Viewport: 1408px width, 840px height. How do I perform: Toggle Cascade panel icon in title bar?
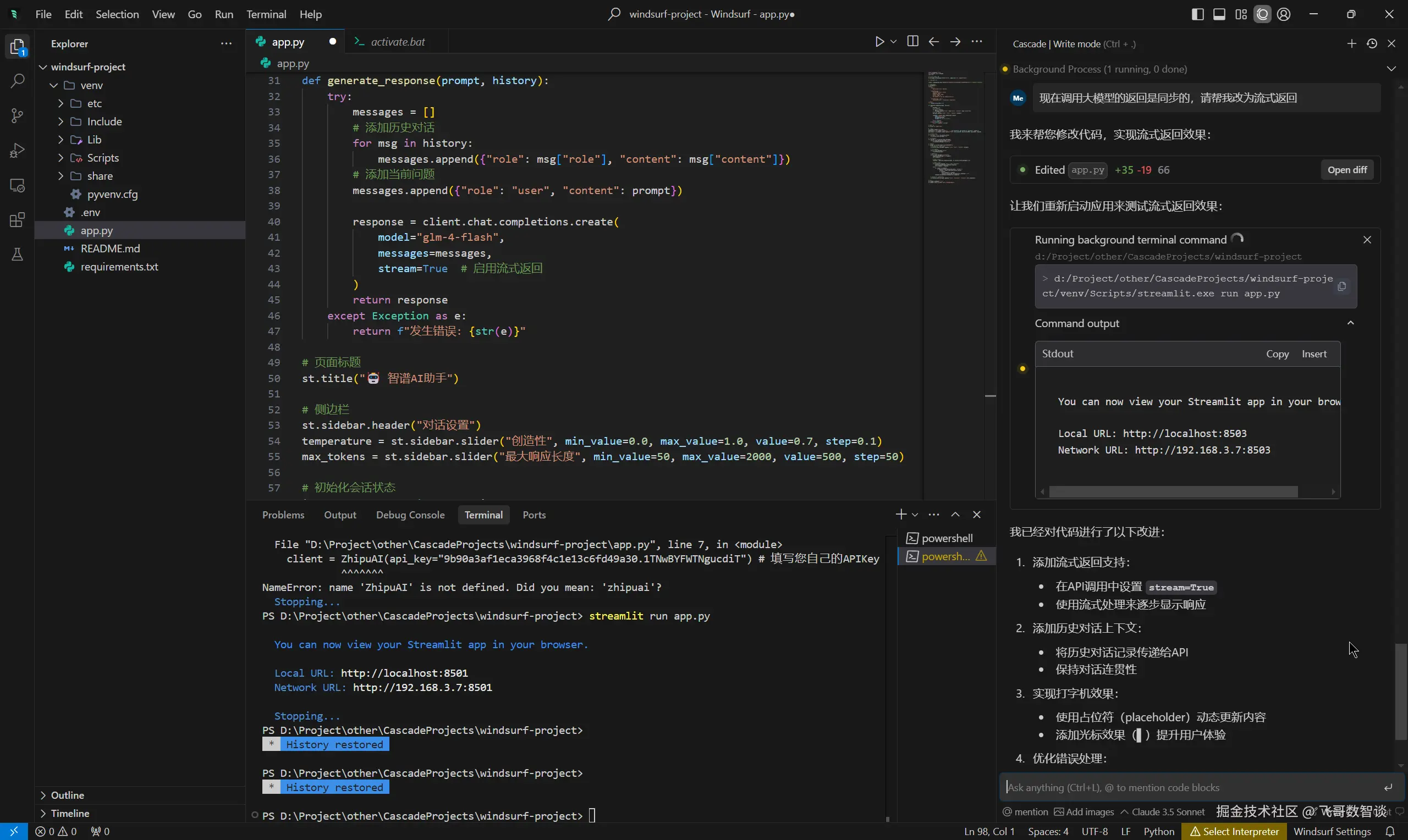(1262, 15)
